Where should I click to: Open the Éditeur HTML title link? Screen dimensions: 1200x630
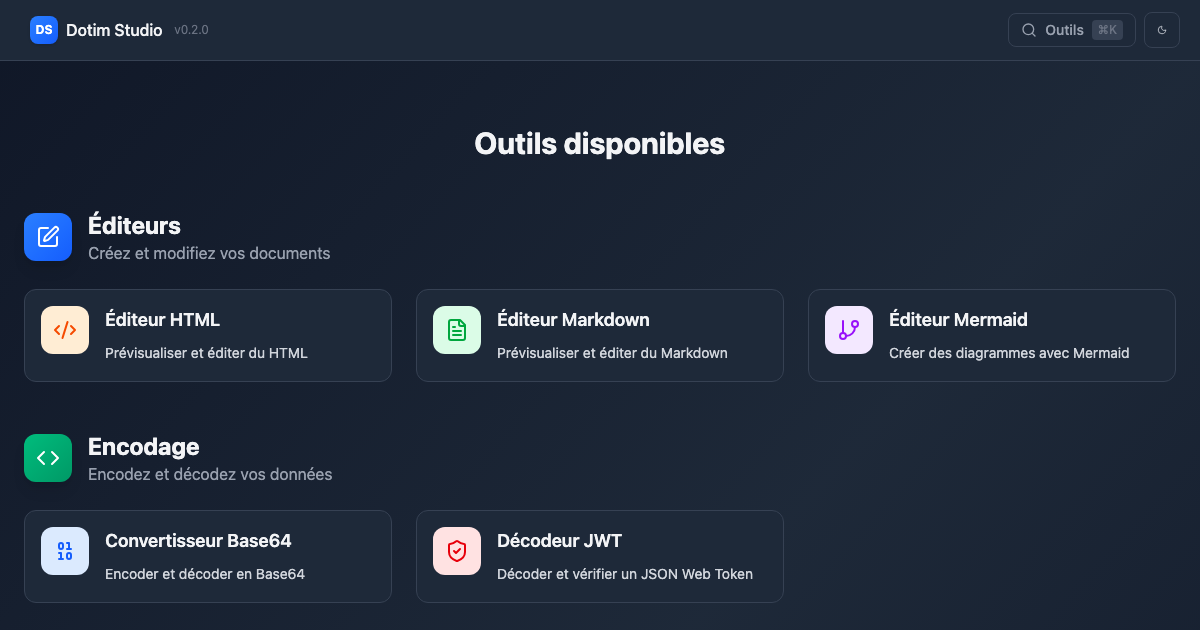coord(162,320)
